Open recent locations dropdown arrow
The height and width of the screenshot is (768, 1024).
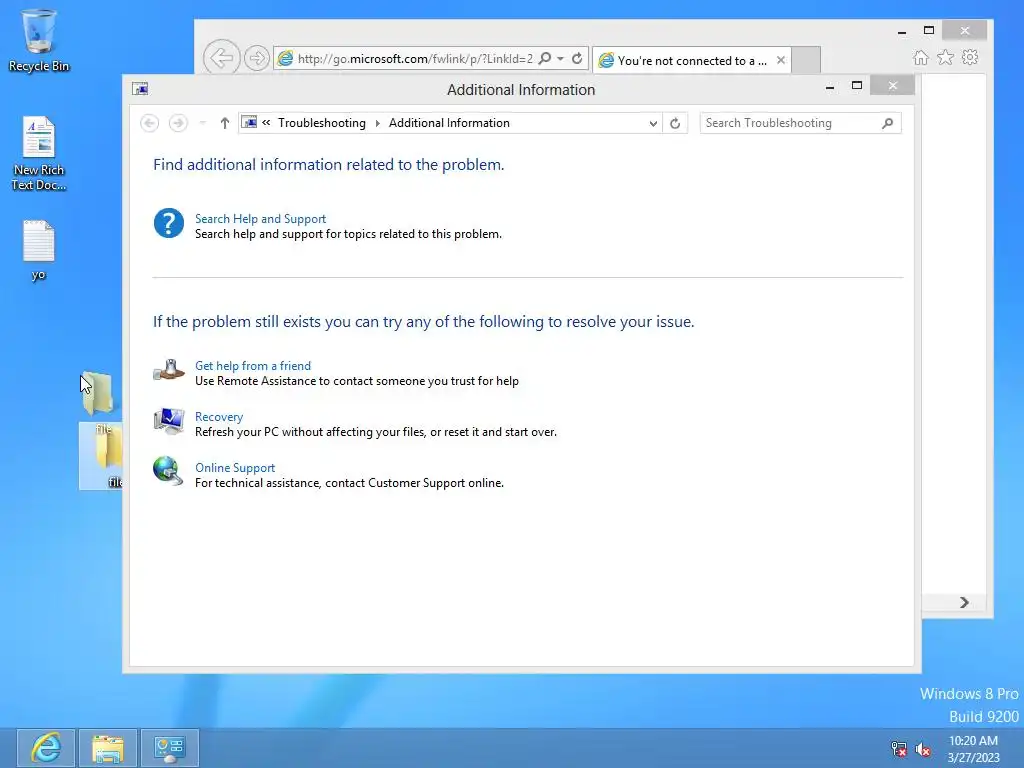click(x=202, y=123)
